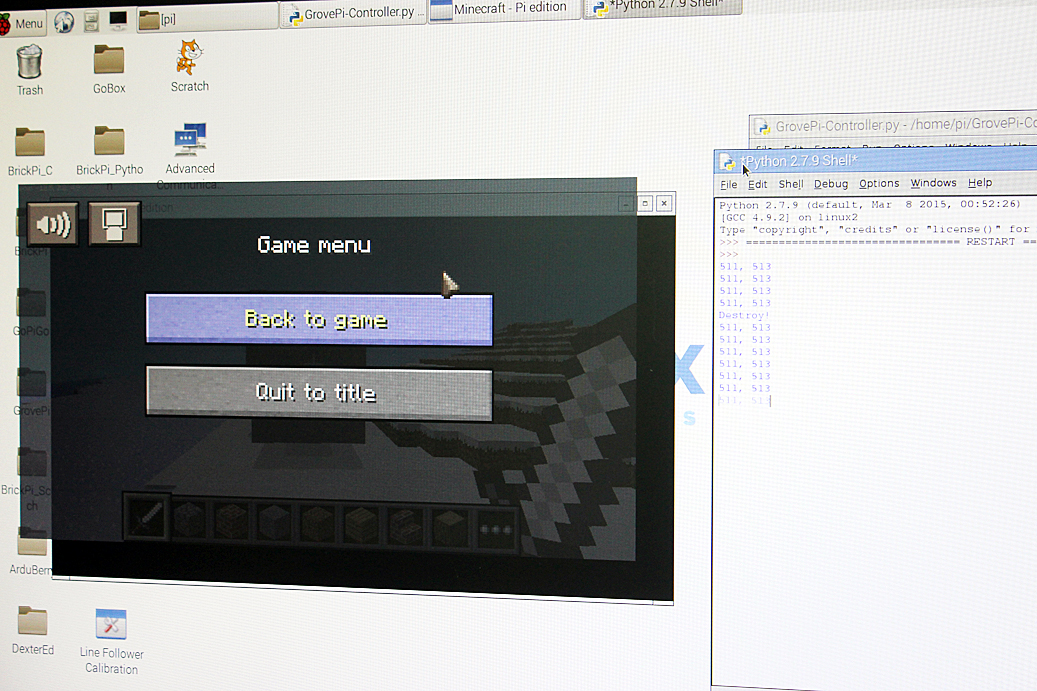Select the DexterEd folder icon

[x=33, y=630]
